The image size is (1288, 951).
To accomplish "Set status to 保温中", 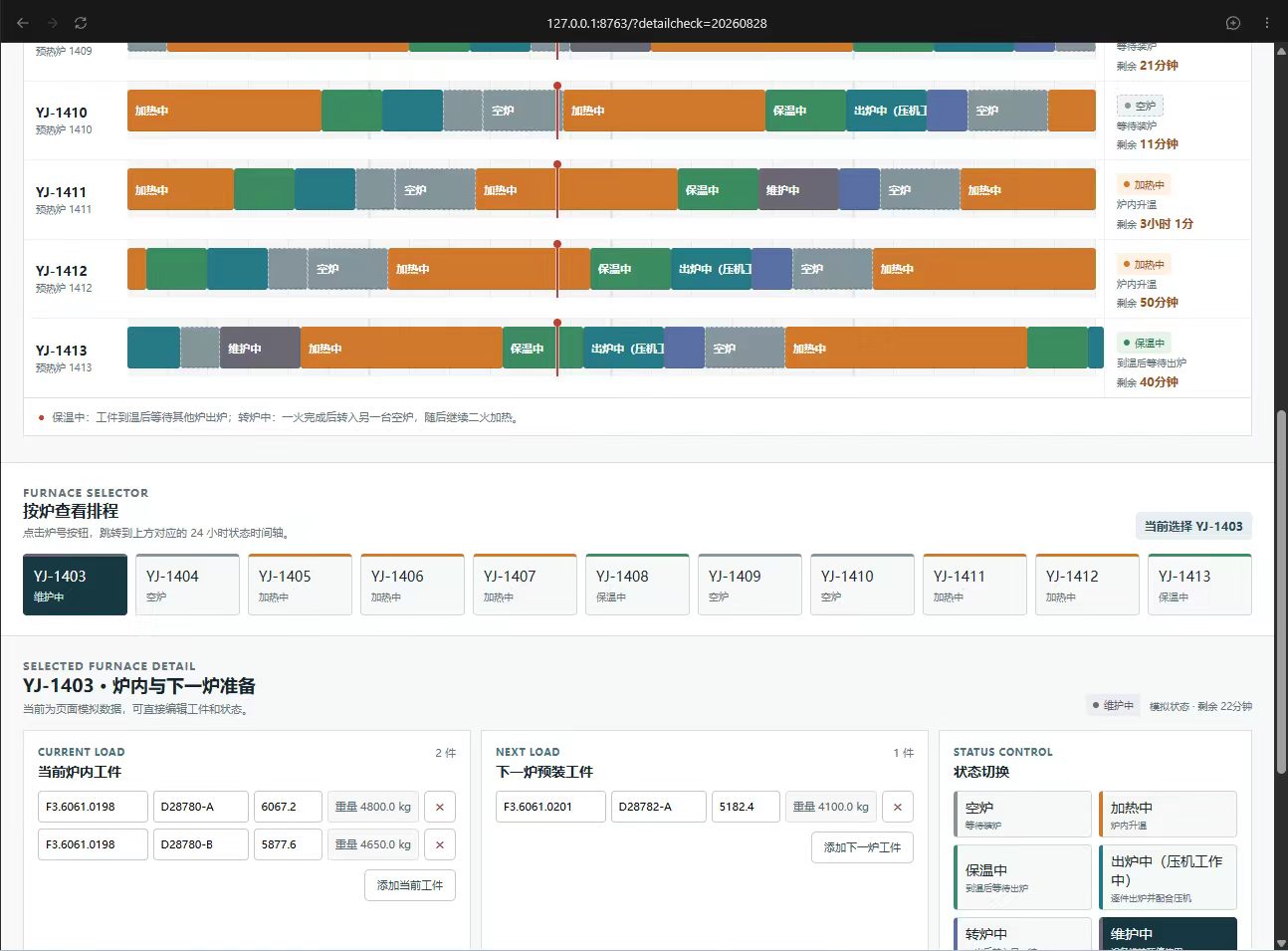I will coord(1022,877).
